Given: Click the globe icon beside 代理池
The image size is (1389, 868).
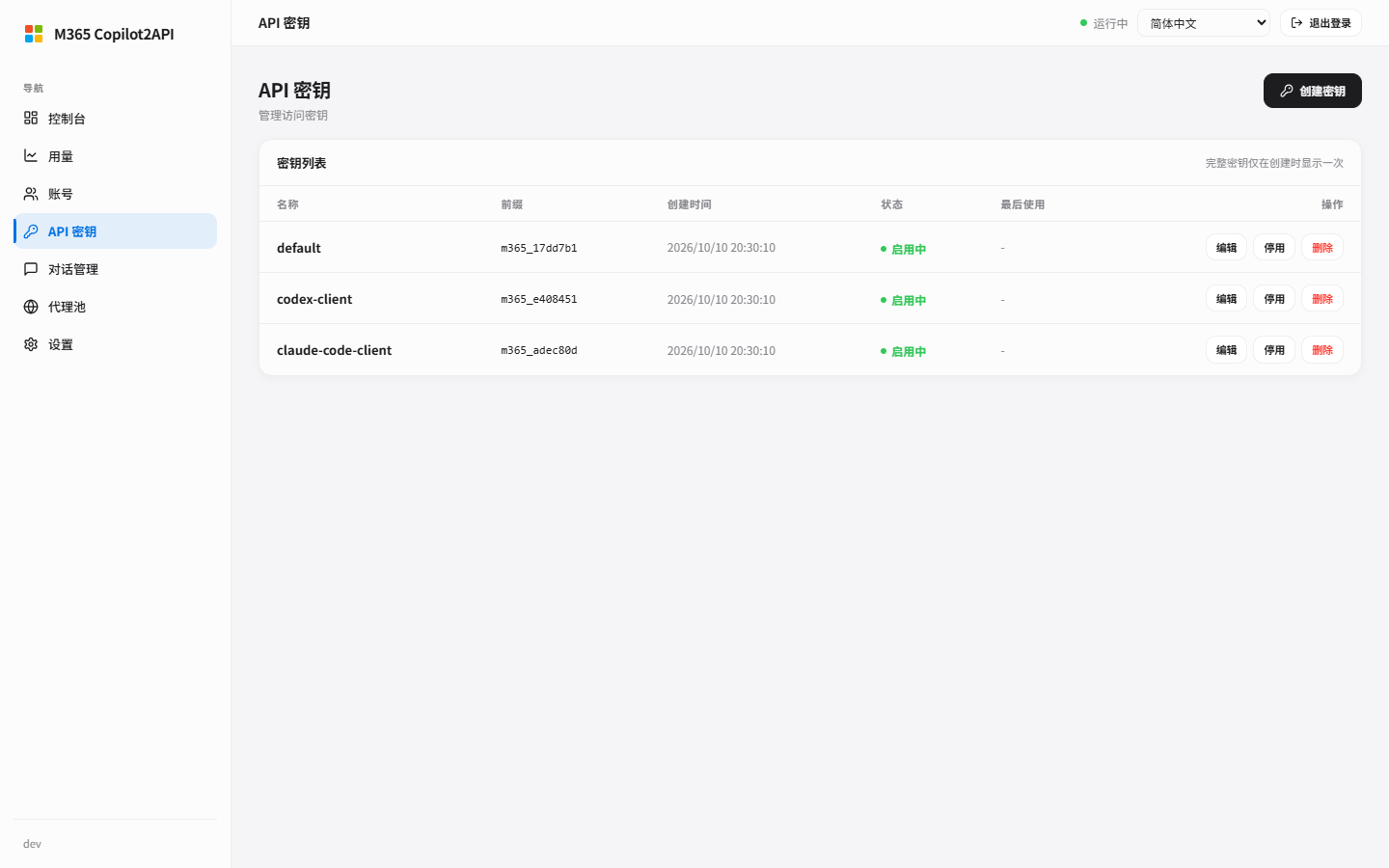Looking at the screenshot, I should coord(31,307).
